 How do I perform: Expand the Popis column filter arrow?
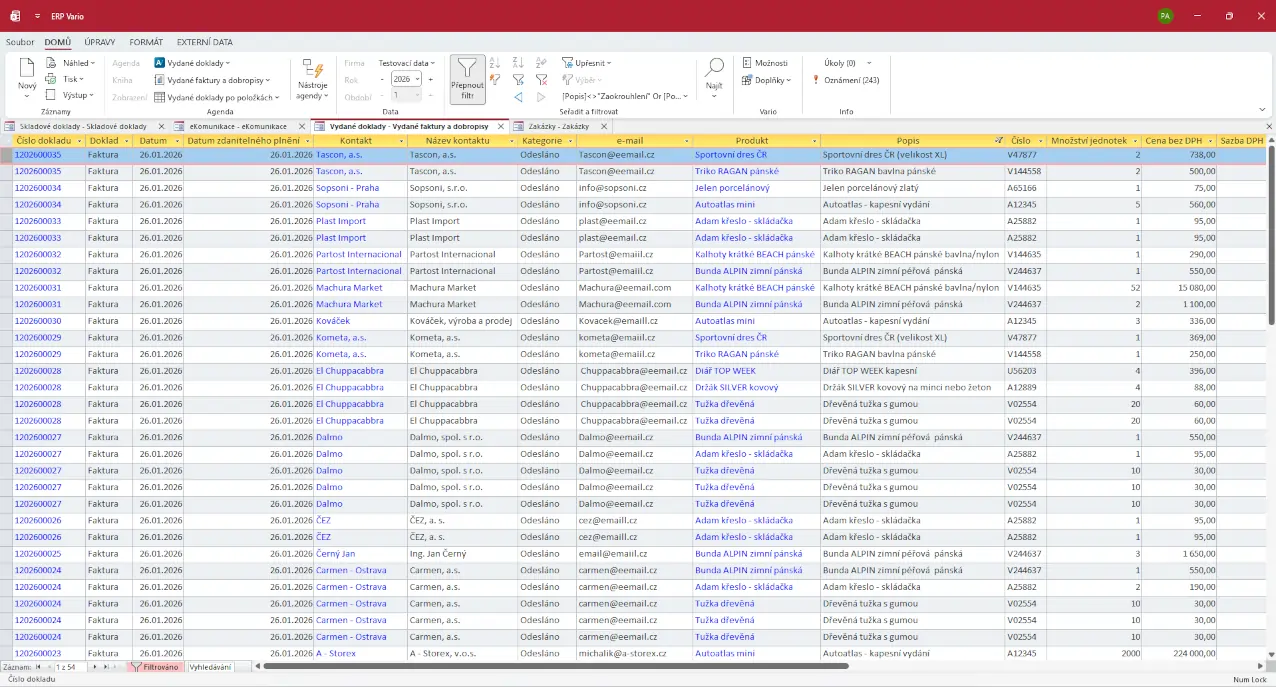point(998,141)
